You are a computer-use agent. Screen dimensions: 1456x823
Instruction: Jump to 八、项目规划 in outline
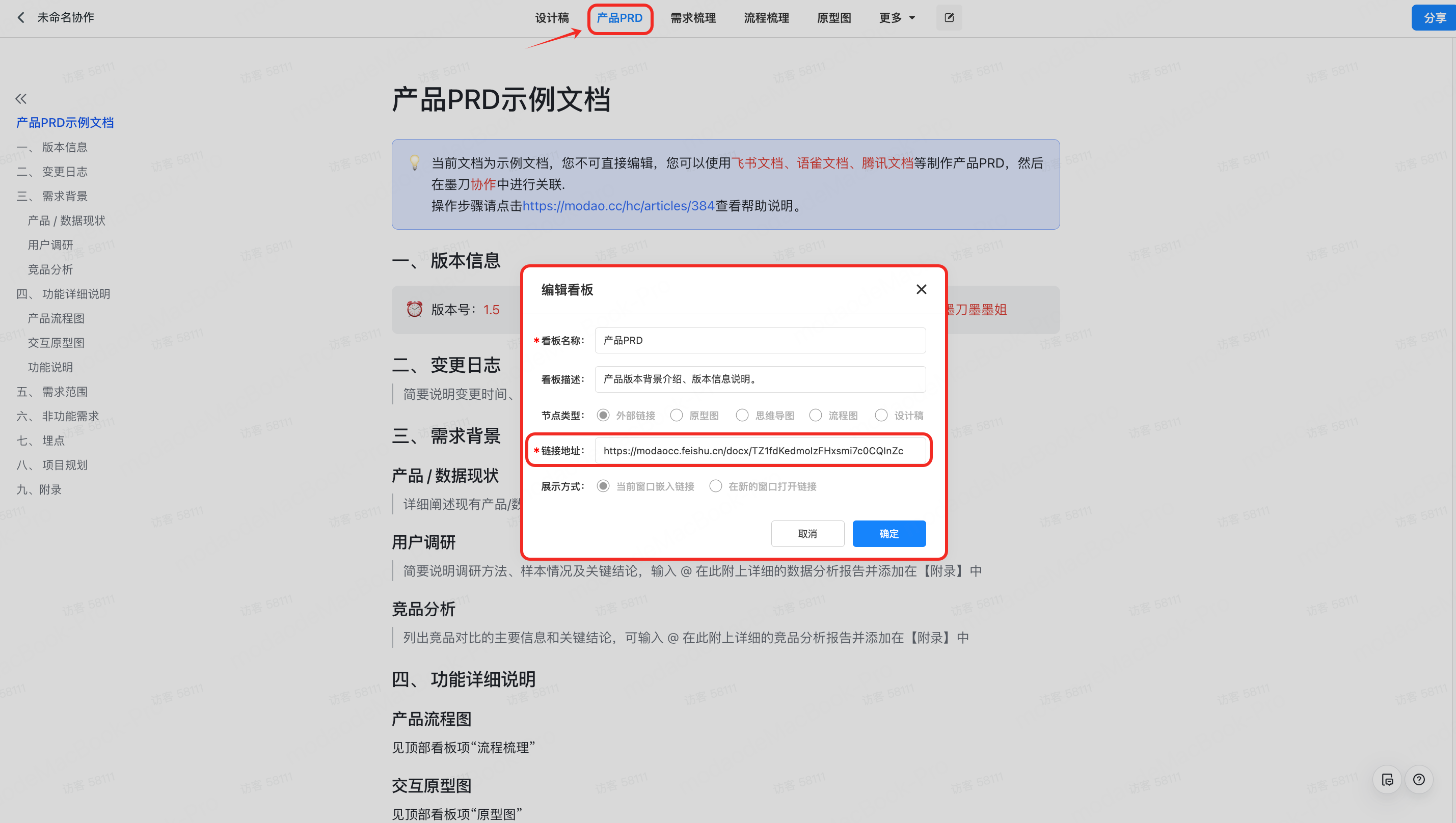click(52, 464)
